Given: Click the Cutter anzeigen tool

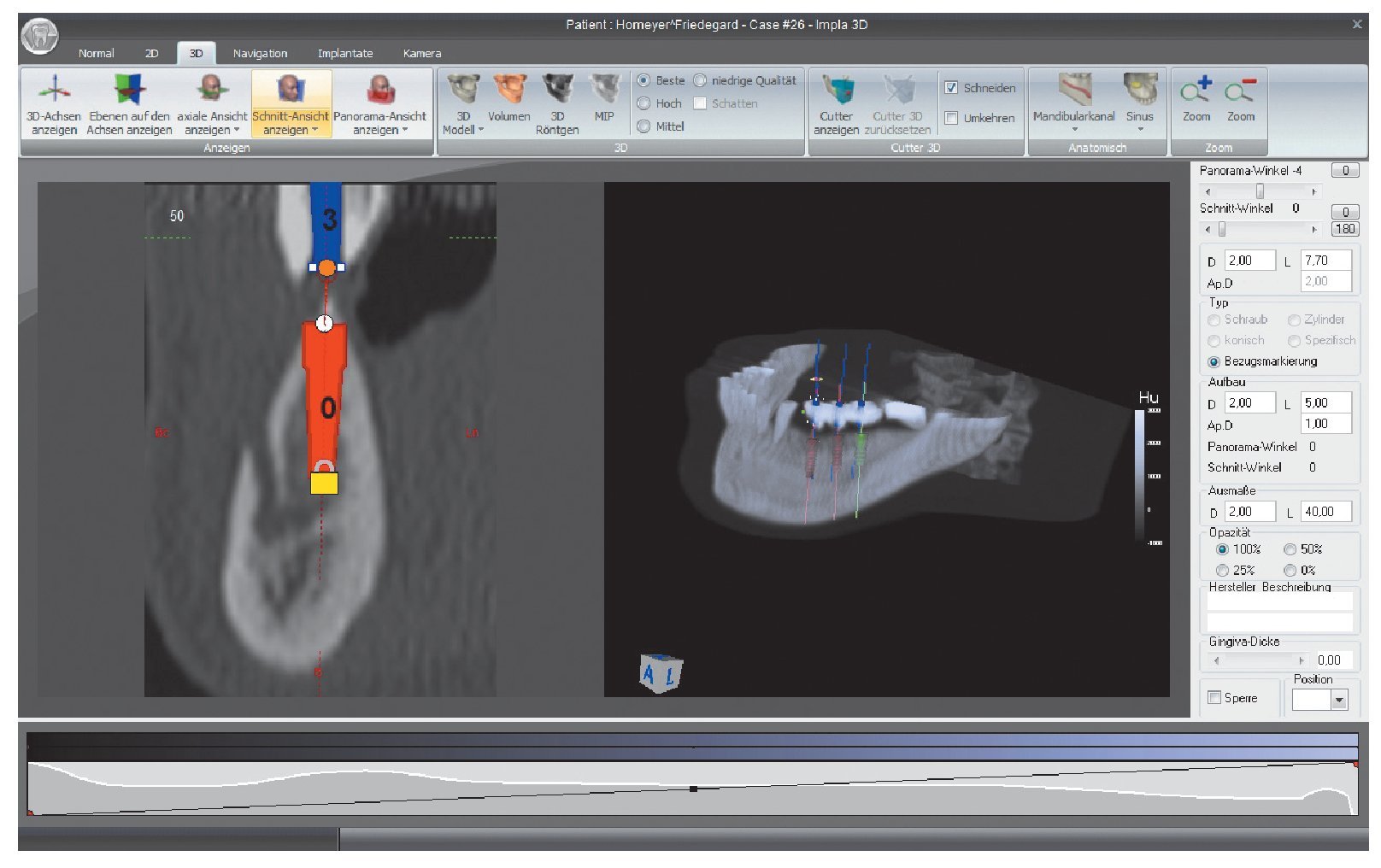Looking at the screenshot, I should click(x=836, y=90).
